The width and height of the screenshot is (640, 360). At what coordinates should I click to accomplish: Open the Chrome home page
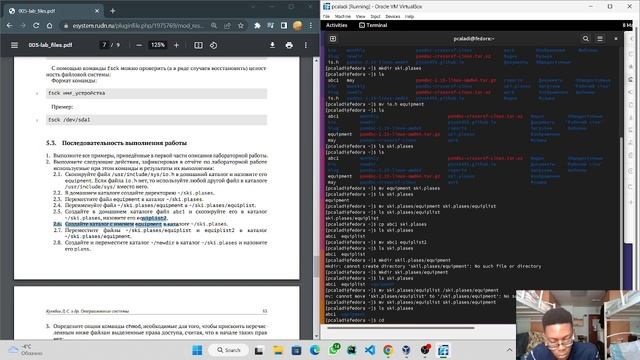(x=49, y=25)
